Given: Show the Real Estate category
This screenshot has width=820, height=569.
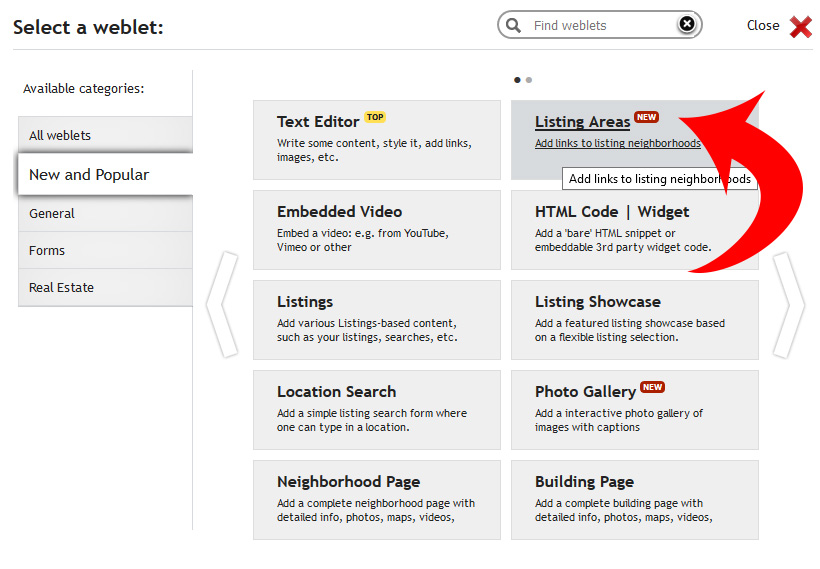Looking at the screenshot, I should pyautogui.click(x=106, y=288).
